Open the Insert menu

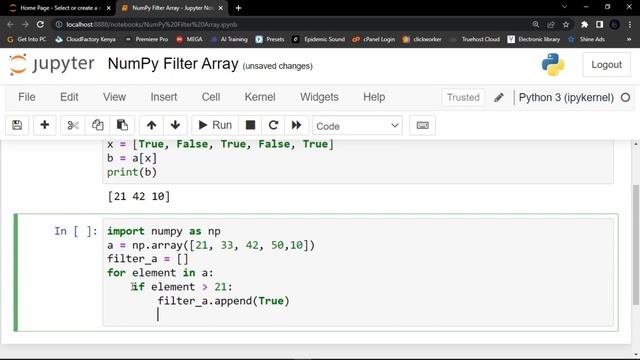point(164,97)
